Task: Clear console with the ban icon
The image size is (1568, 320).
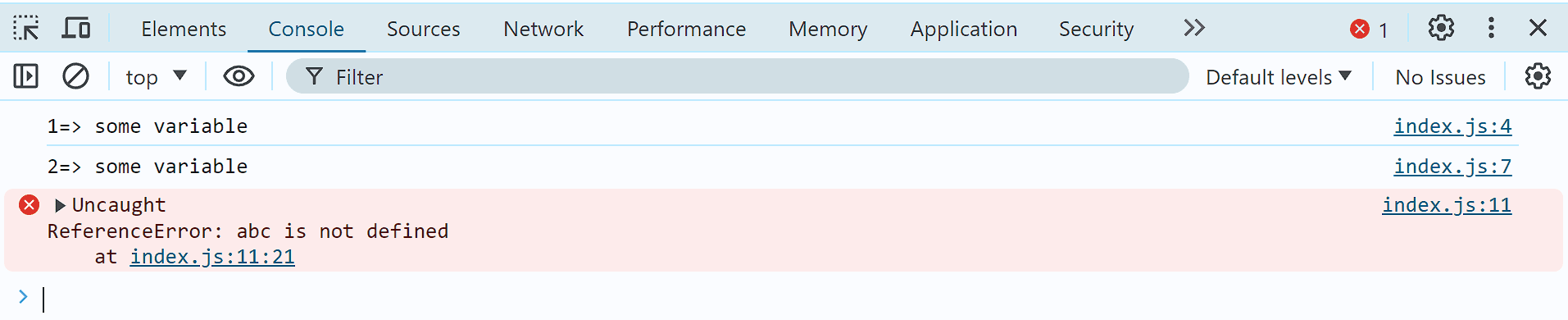Action: (x=75, y=76)
